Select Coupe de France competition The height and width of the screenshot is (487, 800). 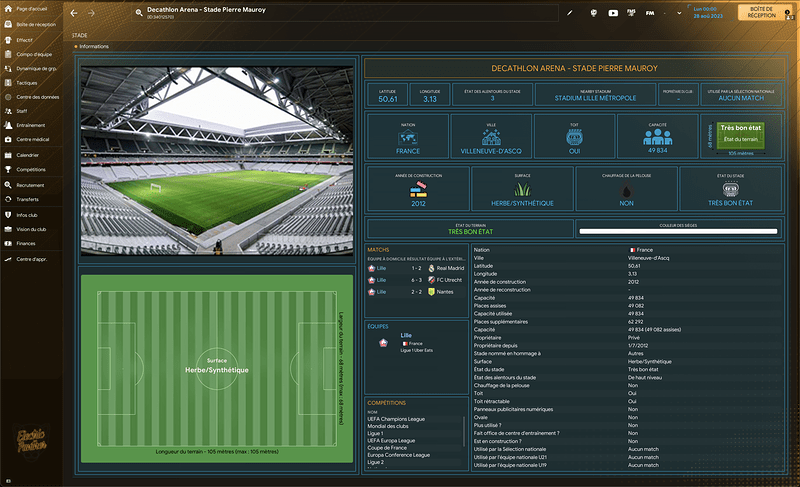click(387, 448)
